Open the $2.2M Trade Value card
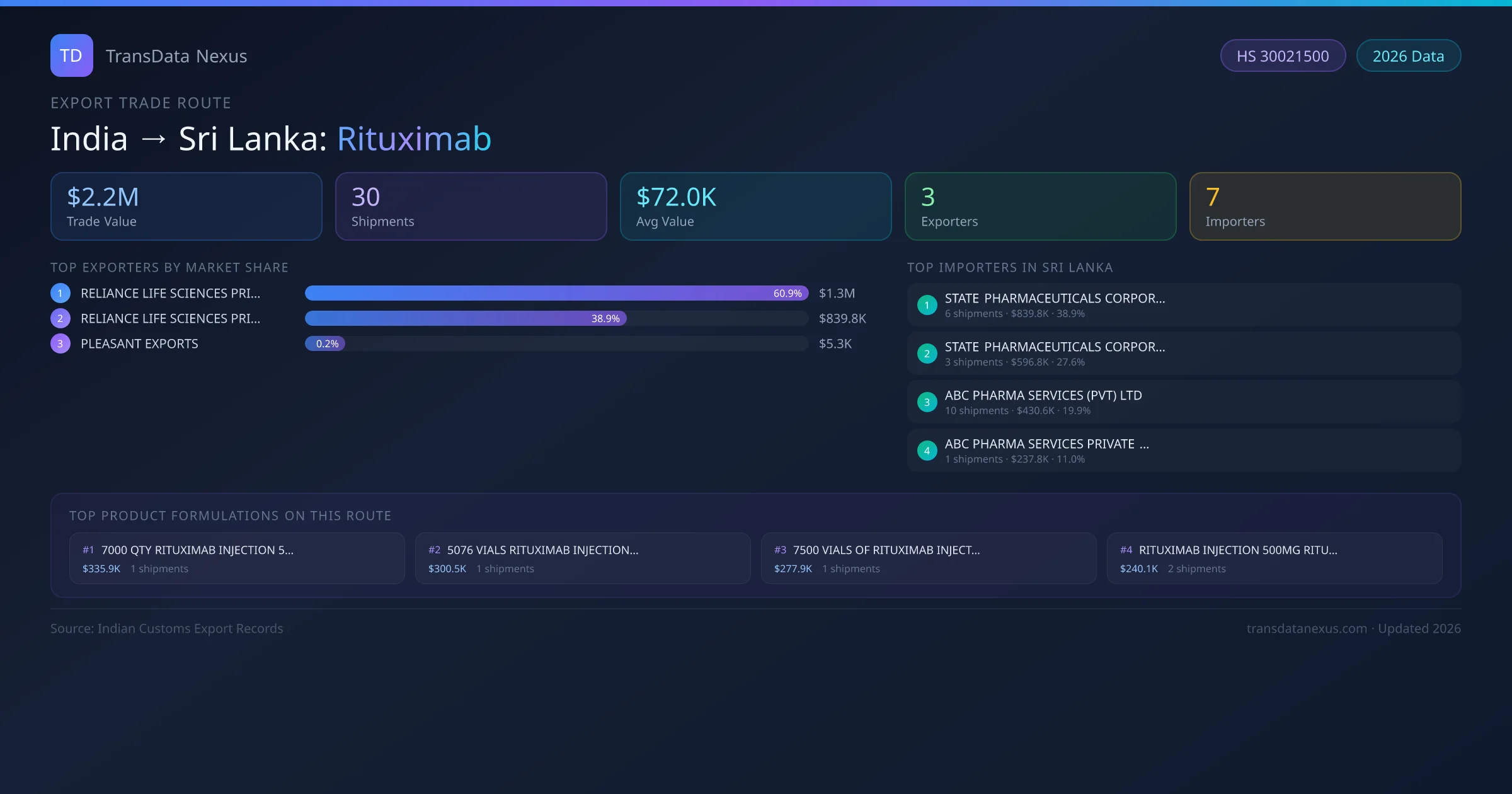Screen dimensions: 1512x794 186,206
